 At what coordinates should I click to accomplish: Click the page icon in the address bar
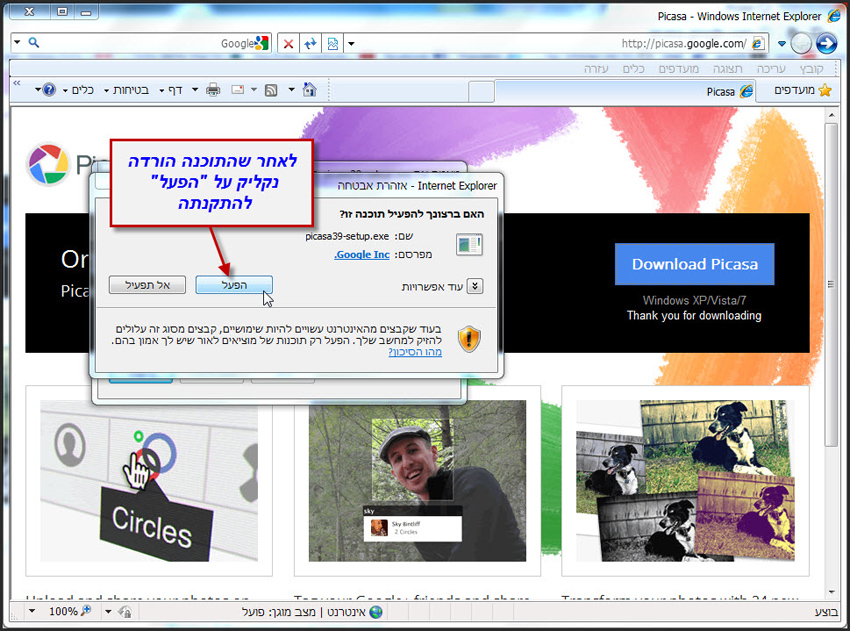point(758,43)
